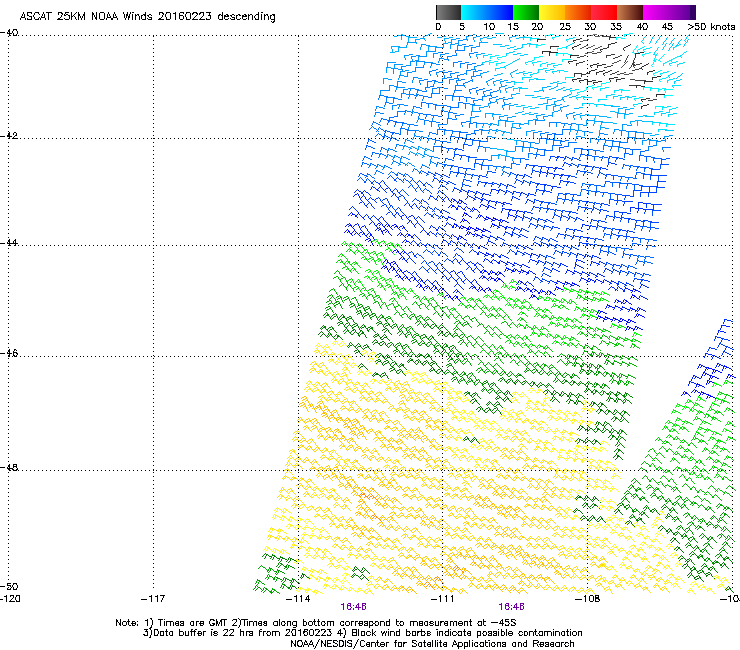The width and height of the screenshot is (740, 650).
Task: Select the brown 35-40 knots legend swatch
Action: [x=630, y=12]
